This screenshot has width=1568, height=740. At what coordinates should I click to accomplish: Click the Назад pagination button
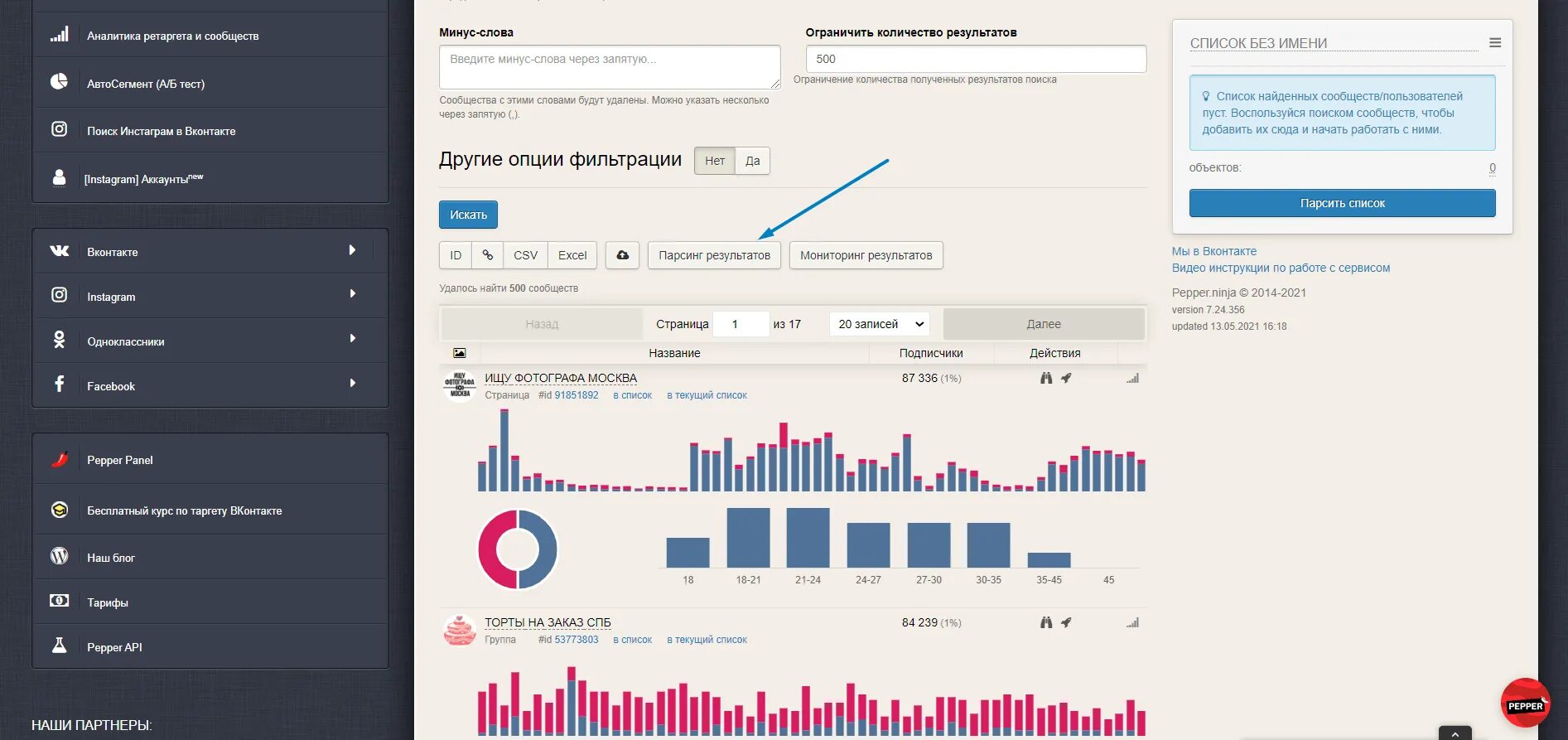[542, 324]
